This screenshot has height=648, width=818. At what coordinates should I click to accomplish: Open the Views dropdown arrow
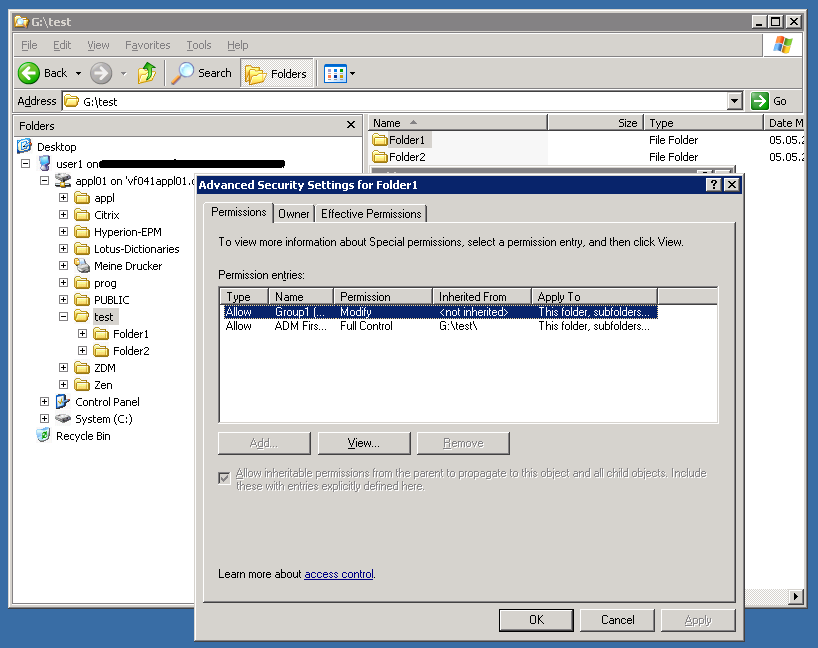point(353,74)
